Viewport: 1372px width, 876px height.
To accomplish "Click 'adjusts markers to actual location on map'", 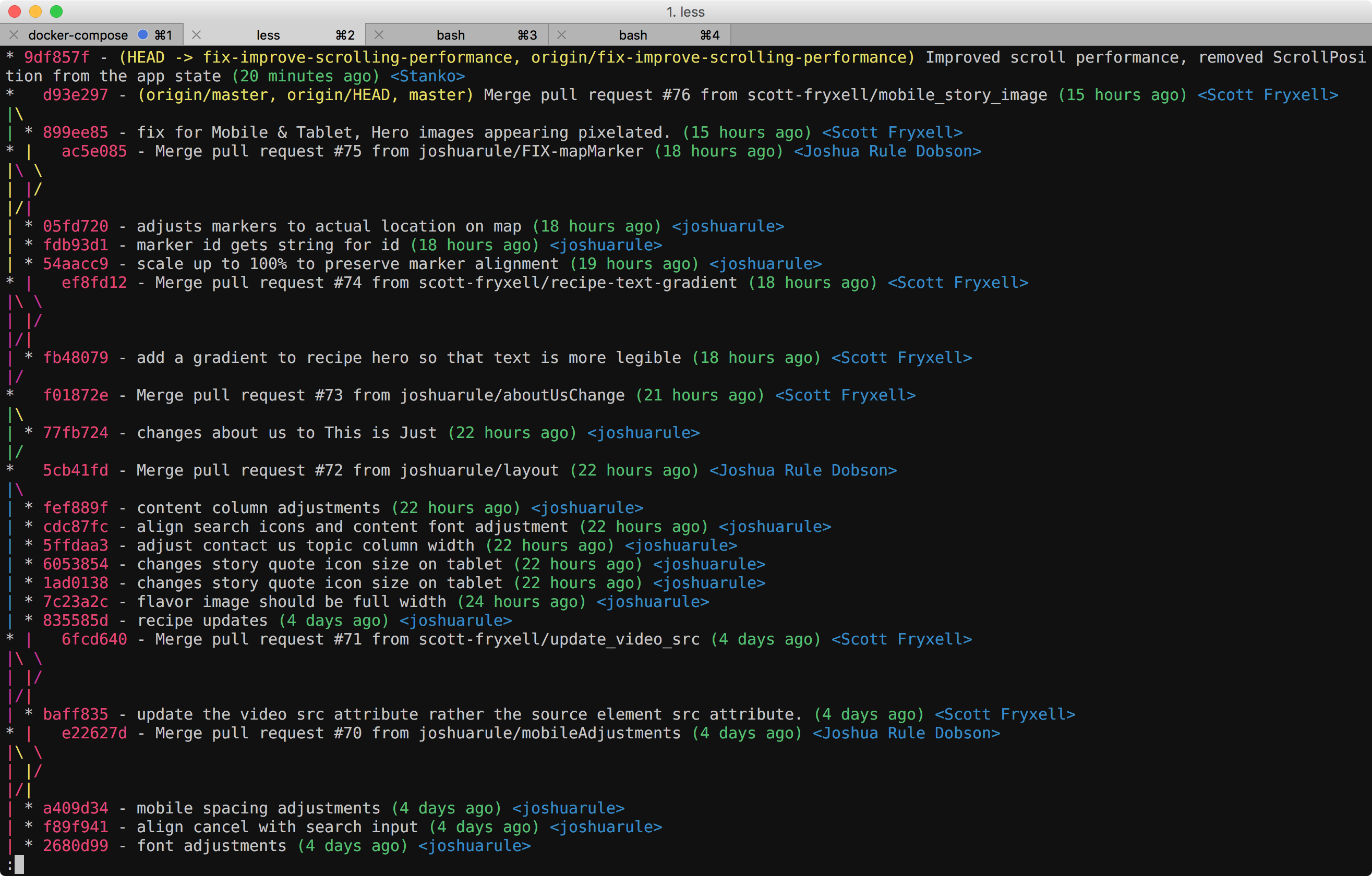I will [329, 227].
